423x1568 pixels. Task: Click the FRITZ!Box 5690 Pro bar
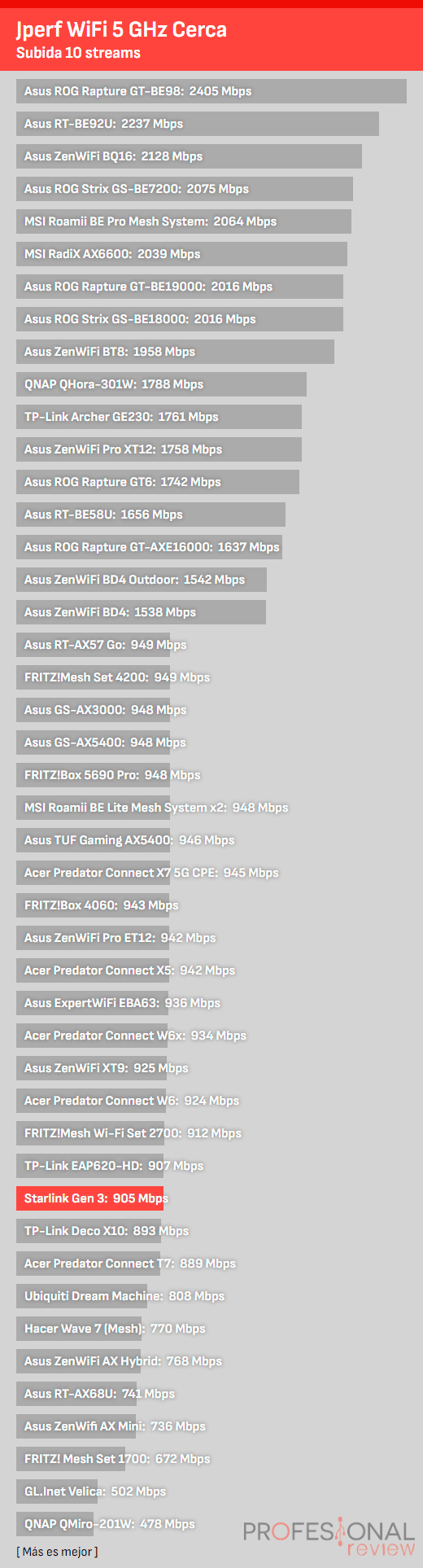pos(93,775)
